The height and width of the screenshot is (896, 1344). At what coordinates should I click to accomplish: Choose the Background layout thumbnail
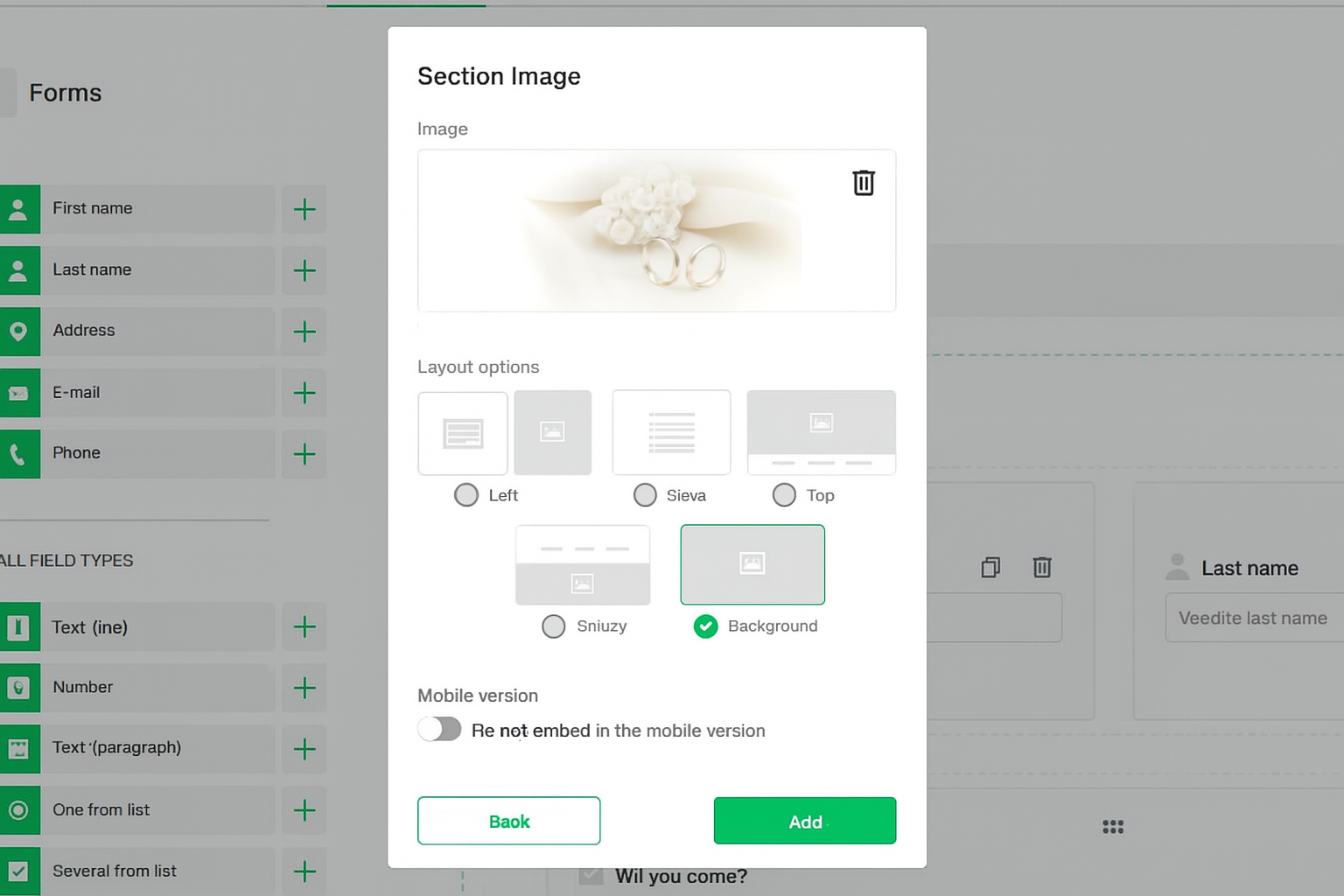tap(752, 564)
